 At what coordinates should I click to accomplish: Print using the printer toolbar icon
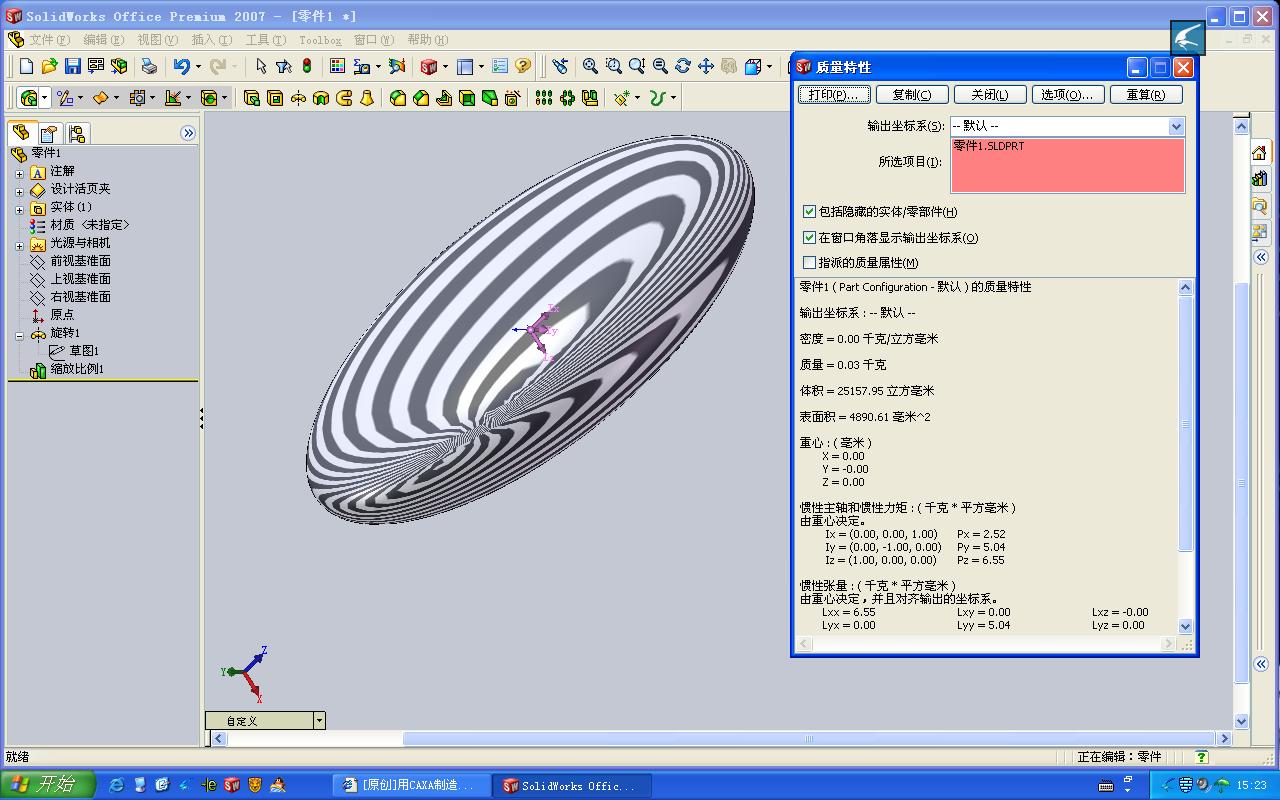pos(149,66)
